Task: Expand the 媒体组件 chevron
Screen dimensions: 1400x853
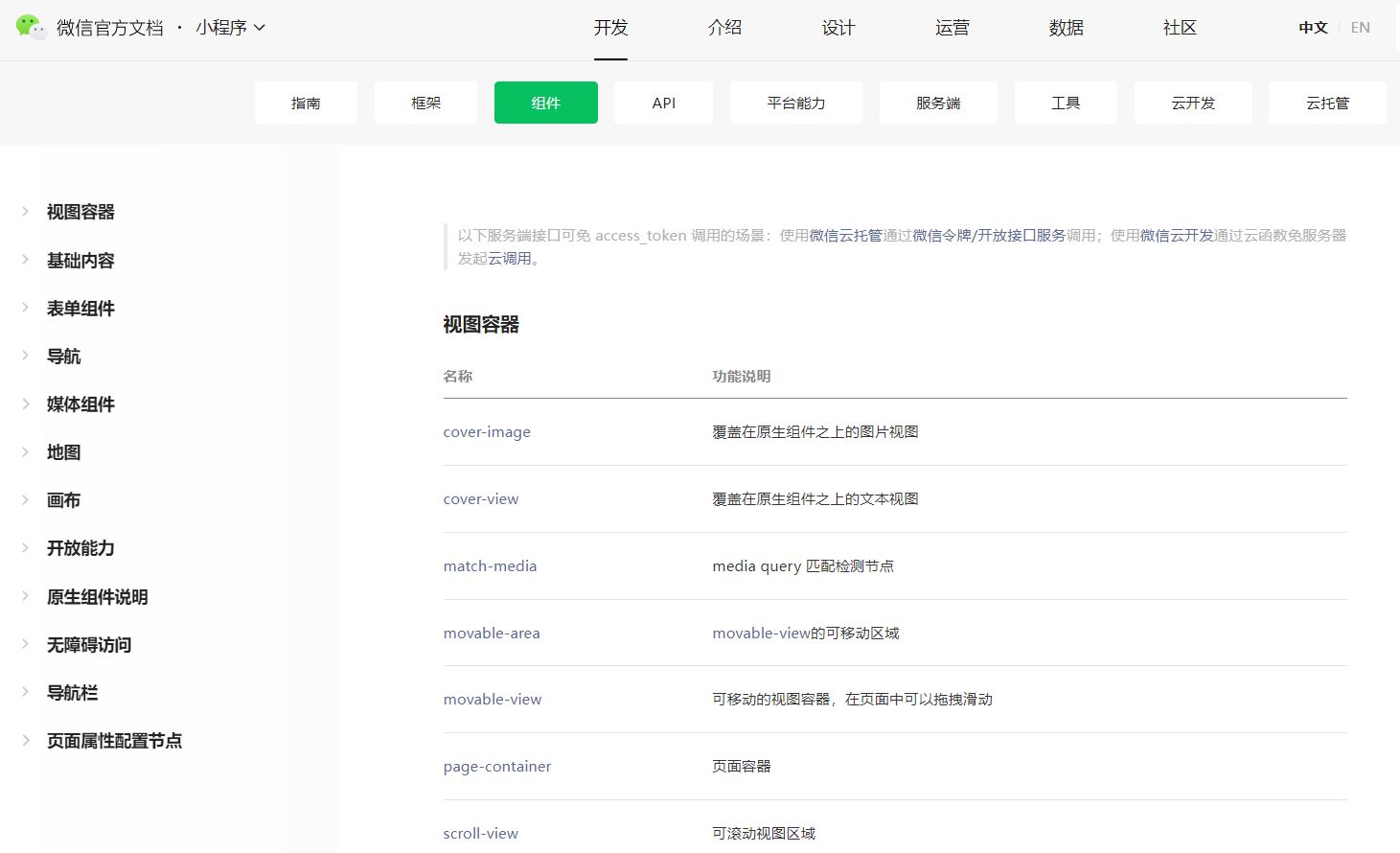Action: tap(25, 403)
